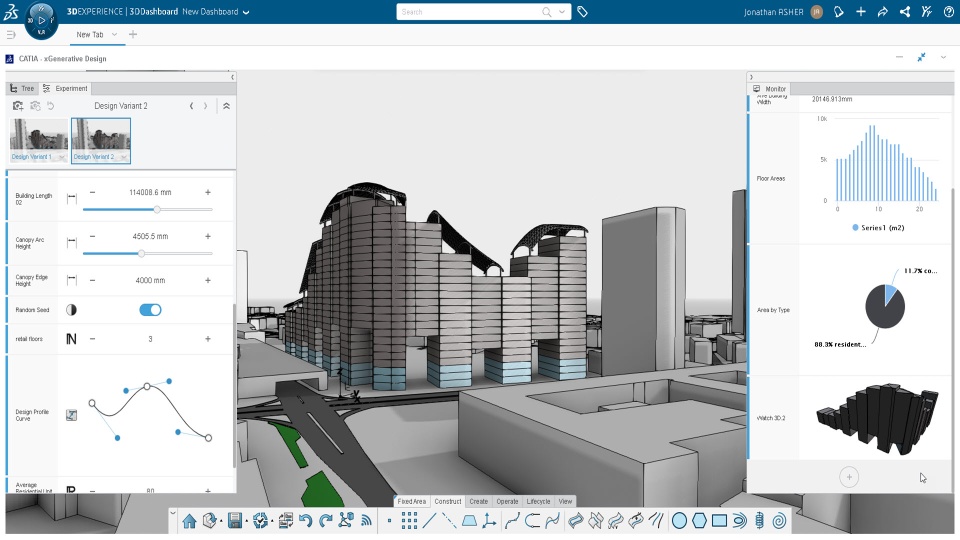Select the Axis System tool
Image resolution: width=960 pixels, height=540 pixels.
(x=489, y=521)
